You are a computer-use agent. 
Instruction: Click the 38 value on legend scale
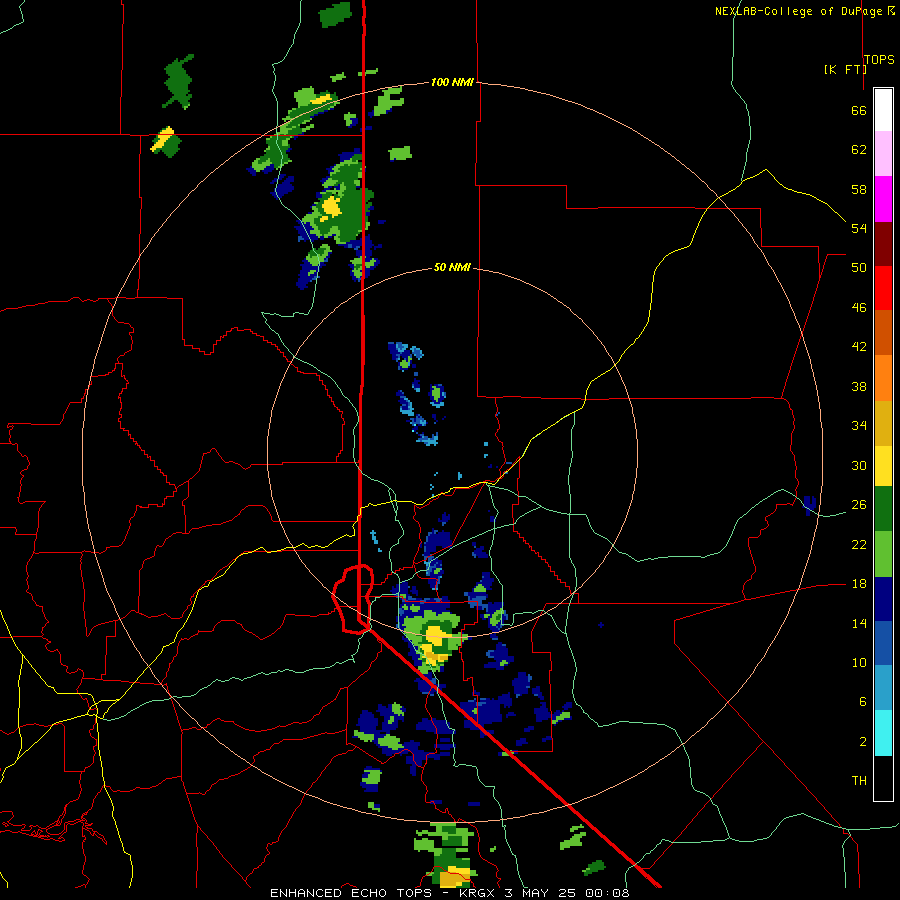click(859, 386)
